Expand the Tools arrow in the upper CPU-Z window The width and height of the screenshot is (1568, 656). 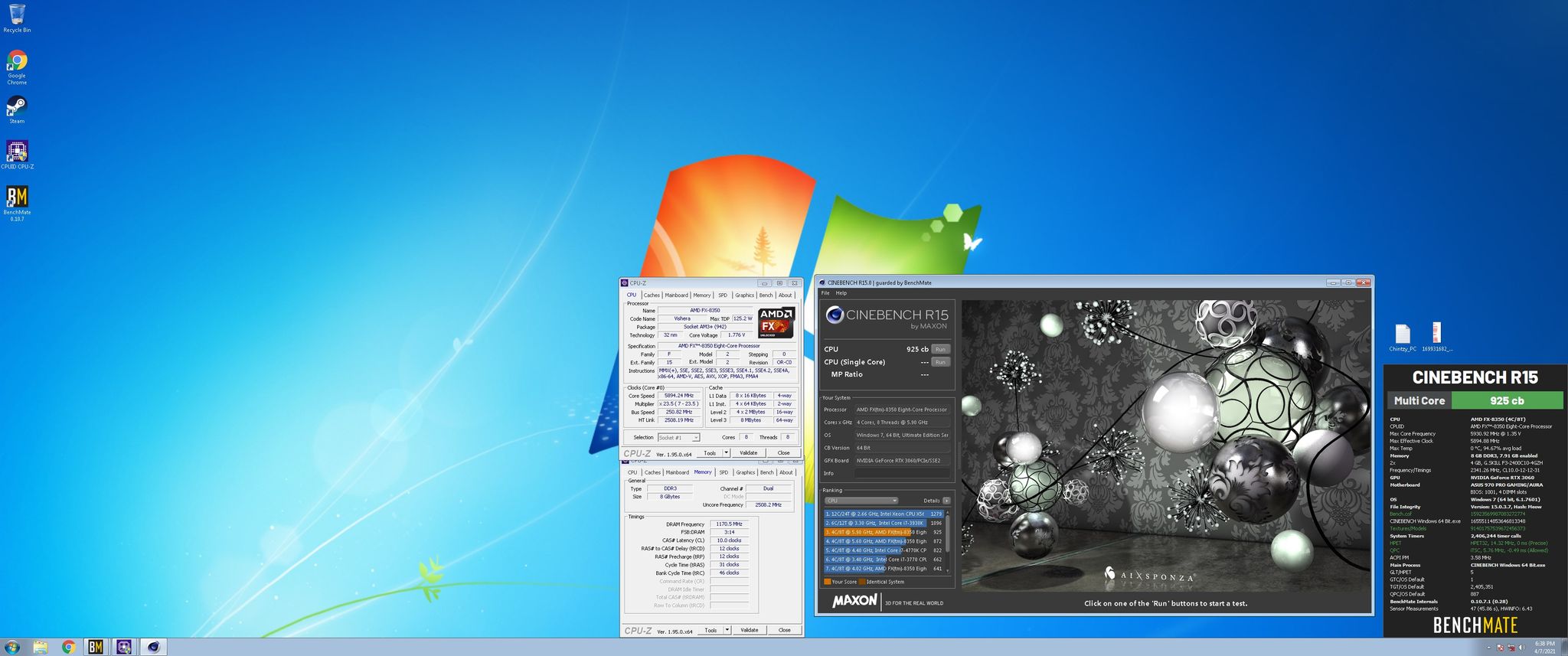(727, 453)
